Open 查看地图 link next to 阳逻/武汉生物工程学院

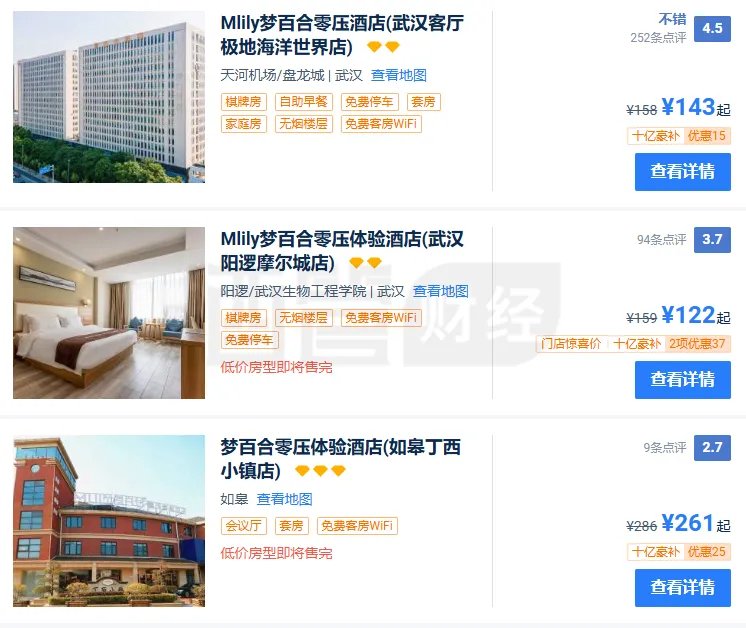coord(441,291)
